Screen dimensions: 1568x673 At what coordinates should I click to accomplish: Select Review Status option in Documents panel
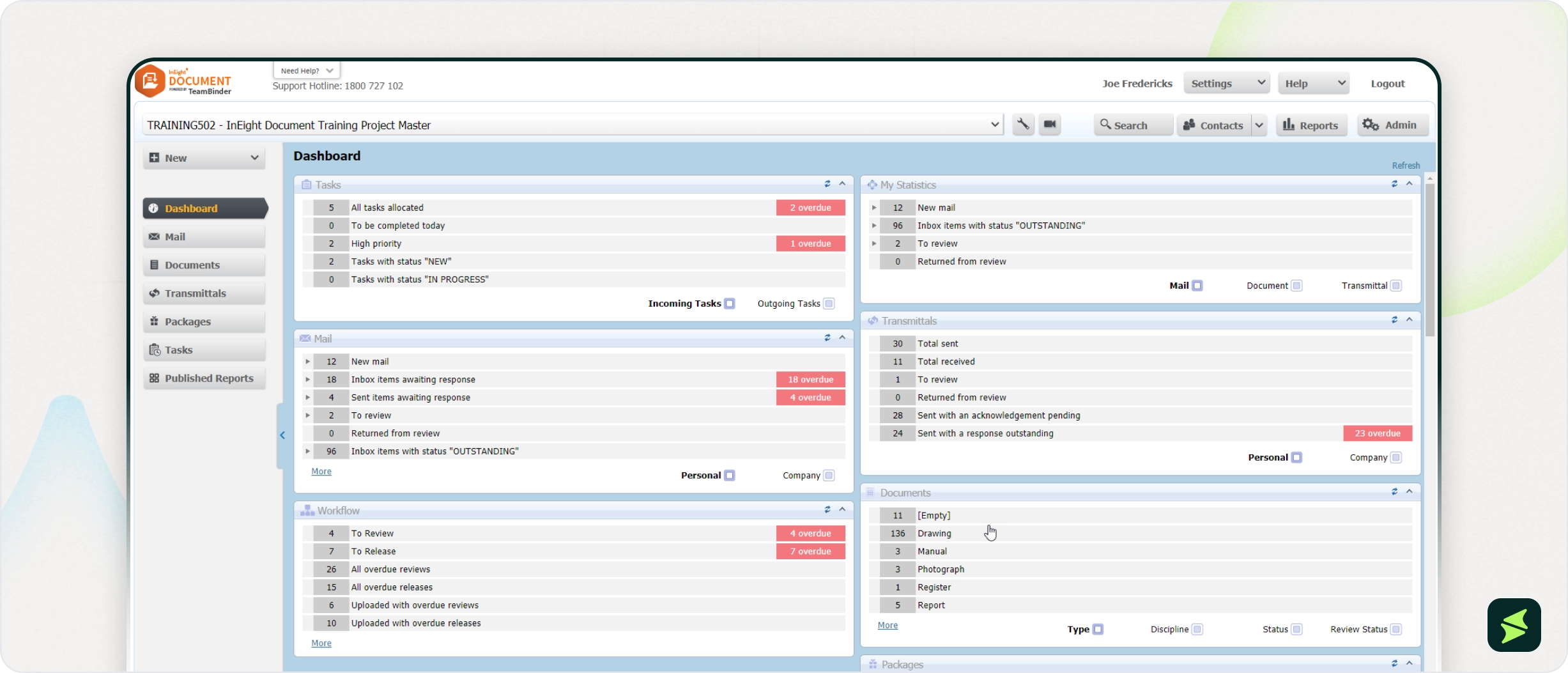[x=1396, y=630]
